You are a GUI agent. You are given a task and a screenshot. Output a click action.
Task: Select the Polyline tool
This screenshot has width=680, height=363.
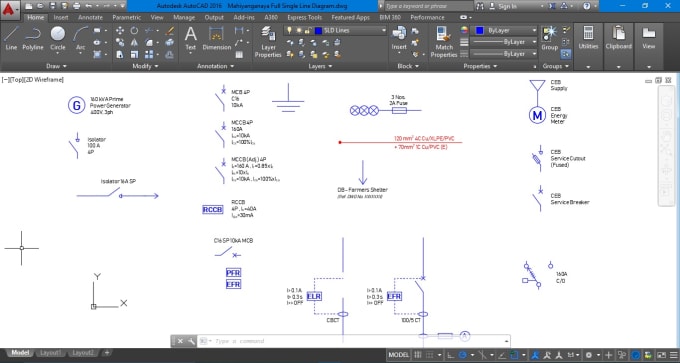pyautogui.click(x=33, y=38)
